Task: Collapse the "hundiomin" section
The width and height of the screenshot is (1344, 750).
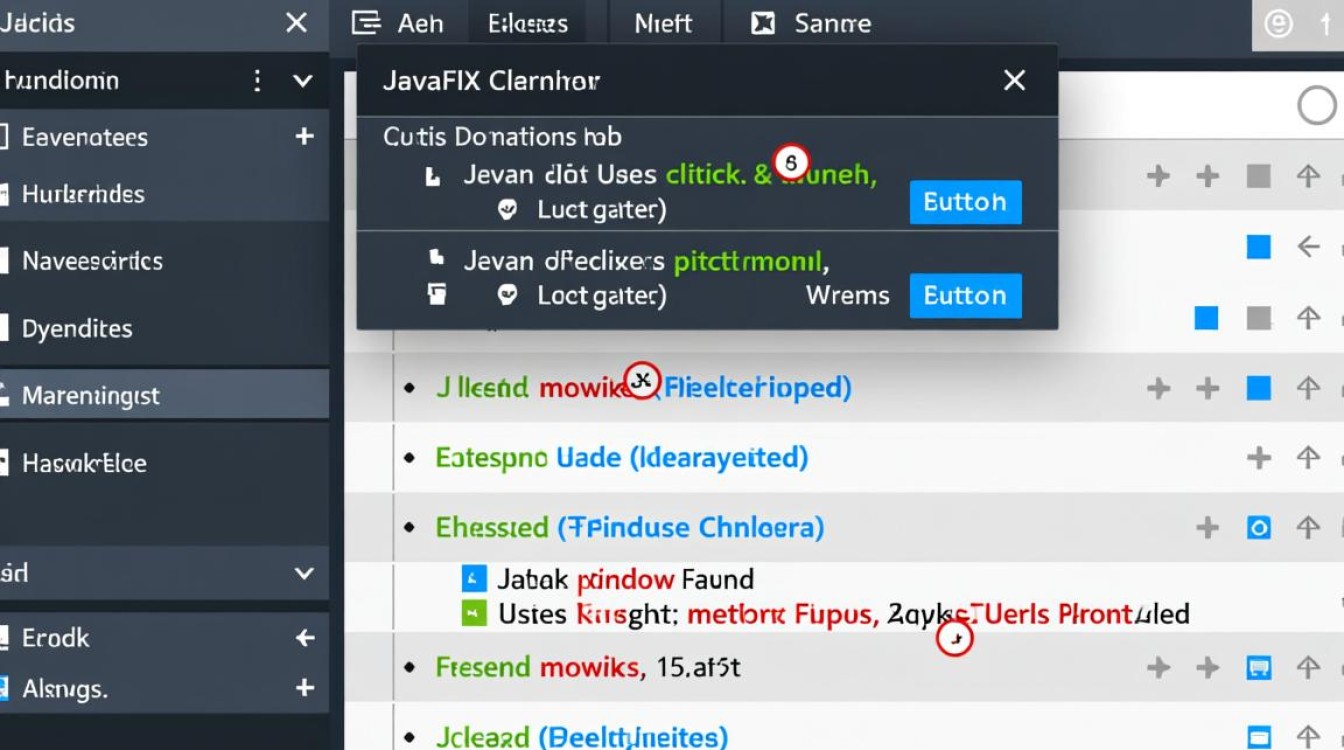Action: (x=302, y=80)
